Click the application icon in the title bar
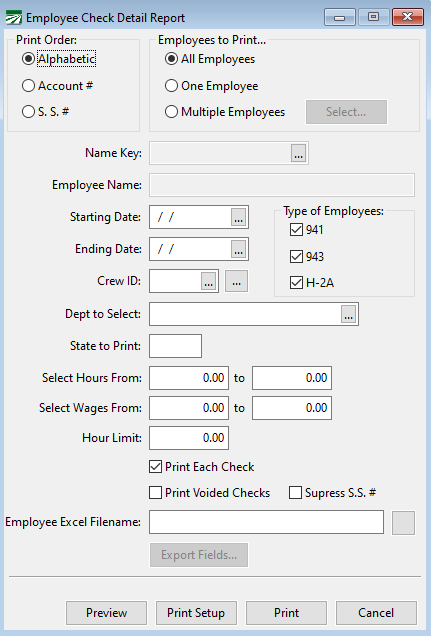Screen dimensions: 431x636 tap(14, 18)
